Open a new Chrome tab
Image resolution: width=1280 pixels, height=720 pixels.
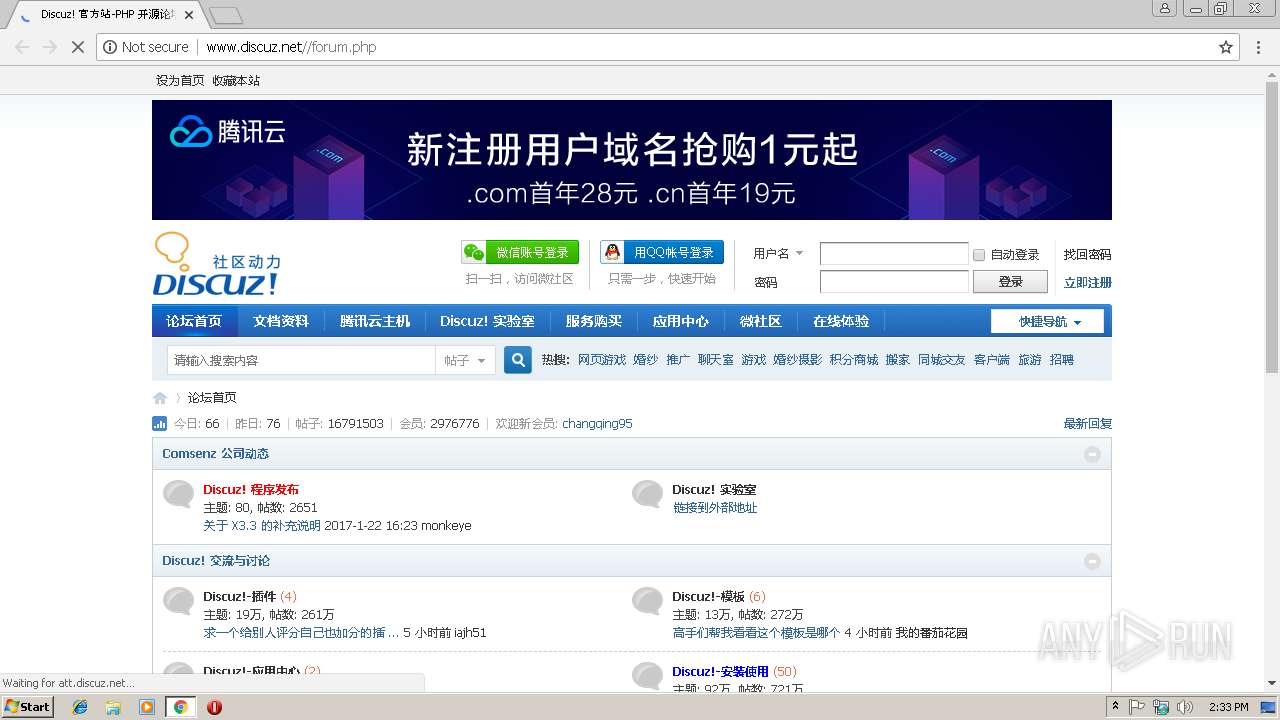pos(226,16)
